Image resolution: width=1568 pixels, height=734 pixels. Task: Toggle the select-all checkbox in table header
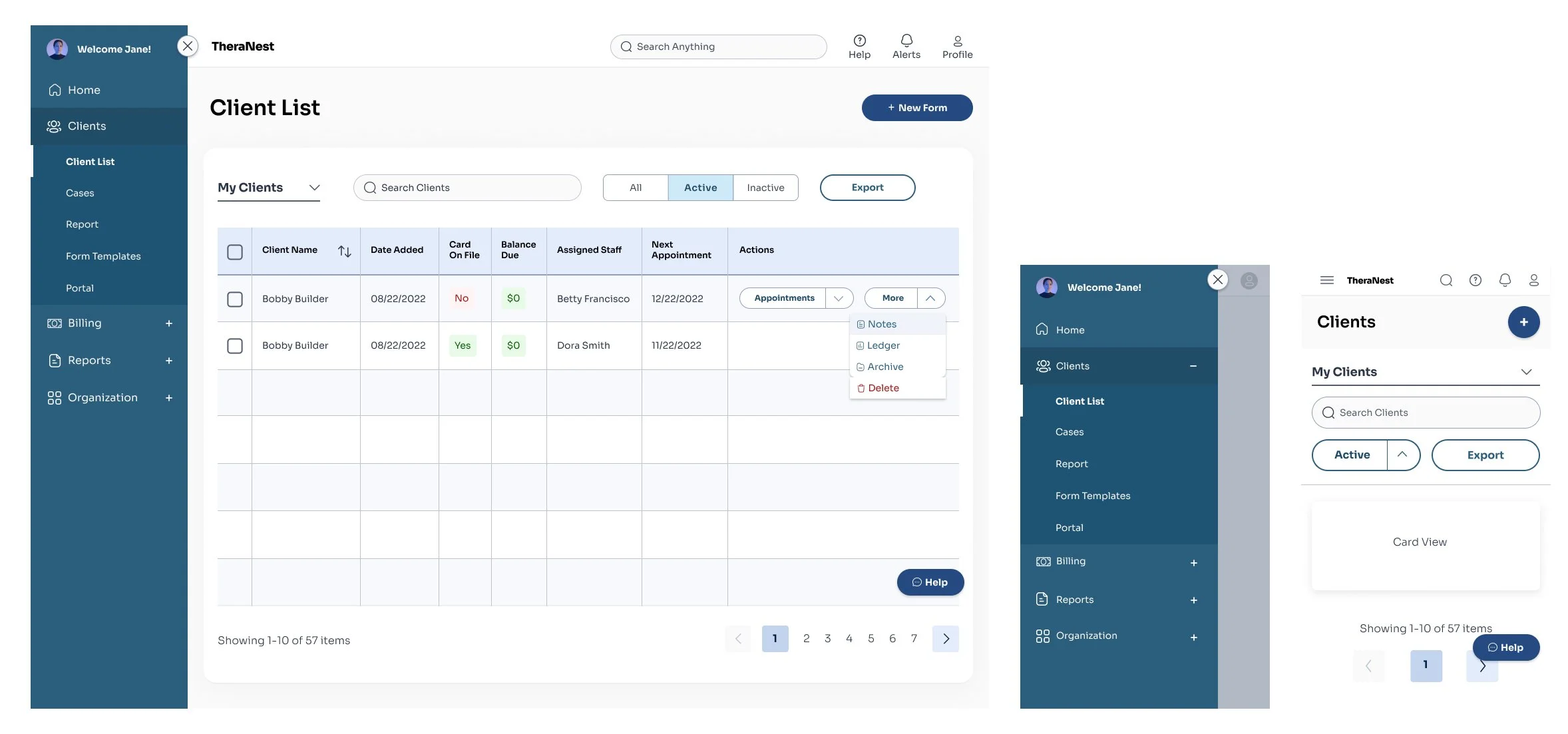[x=235, y=252]
